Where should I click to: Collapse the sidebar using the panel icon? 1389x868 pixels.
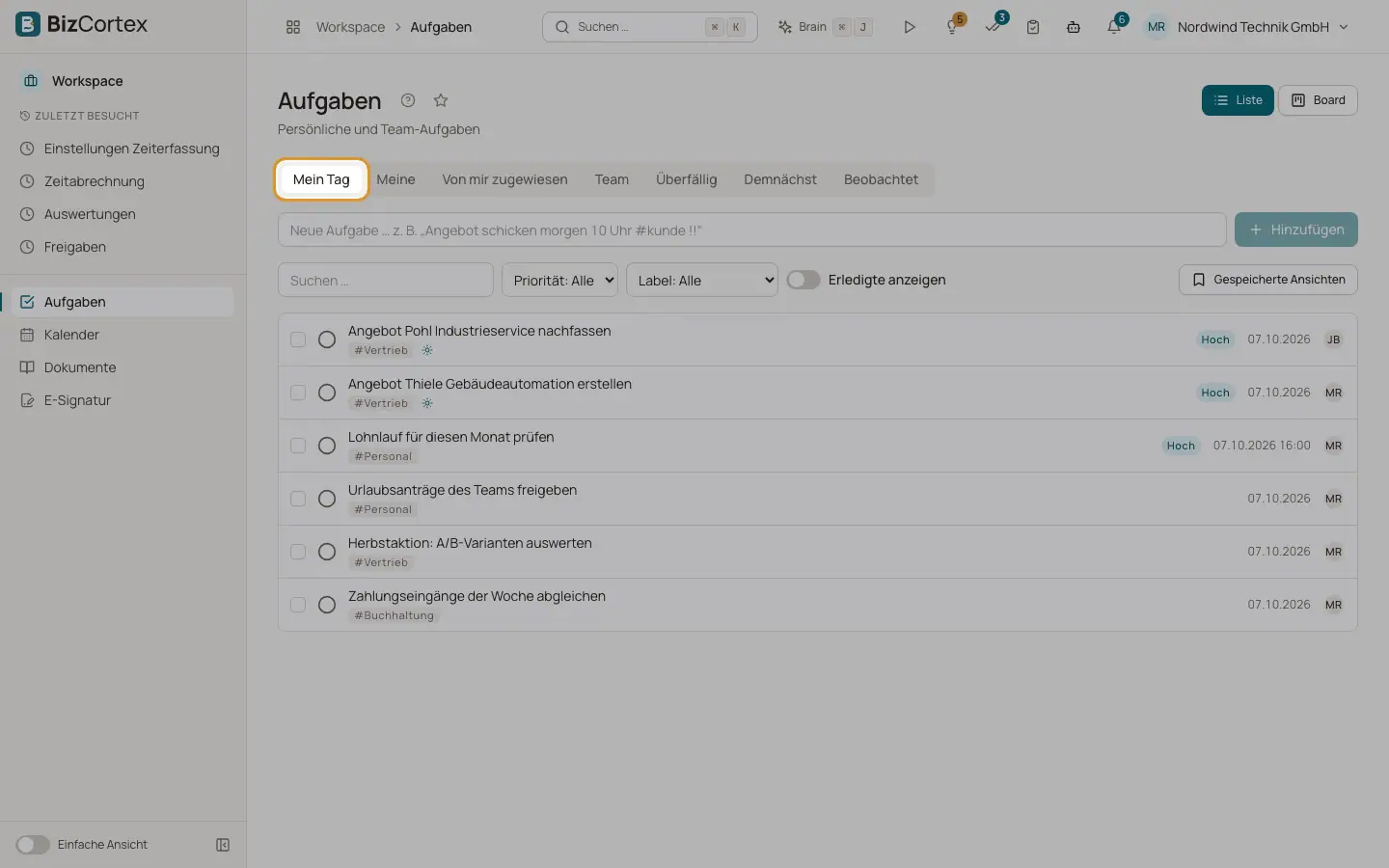[x=223, y=845]
